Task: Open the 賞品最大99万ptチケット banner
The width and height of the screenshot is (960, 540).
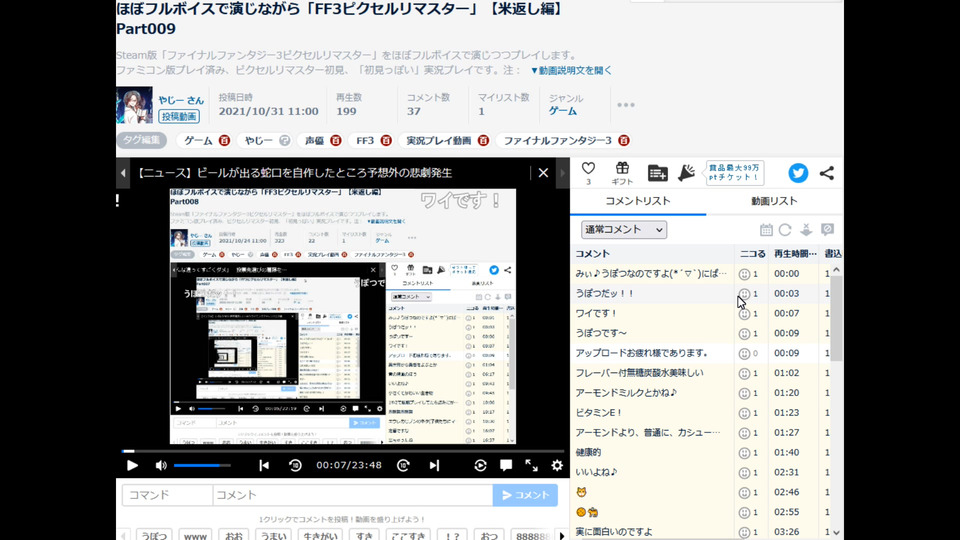Action: click(734, 173)
